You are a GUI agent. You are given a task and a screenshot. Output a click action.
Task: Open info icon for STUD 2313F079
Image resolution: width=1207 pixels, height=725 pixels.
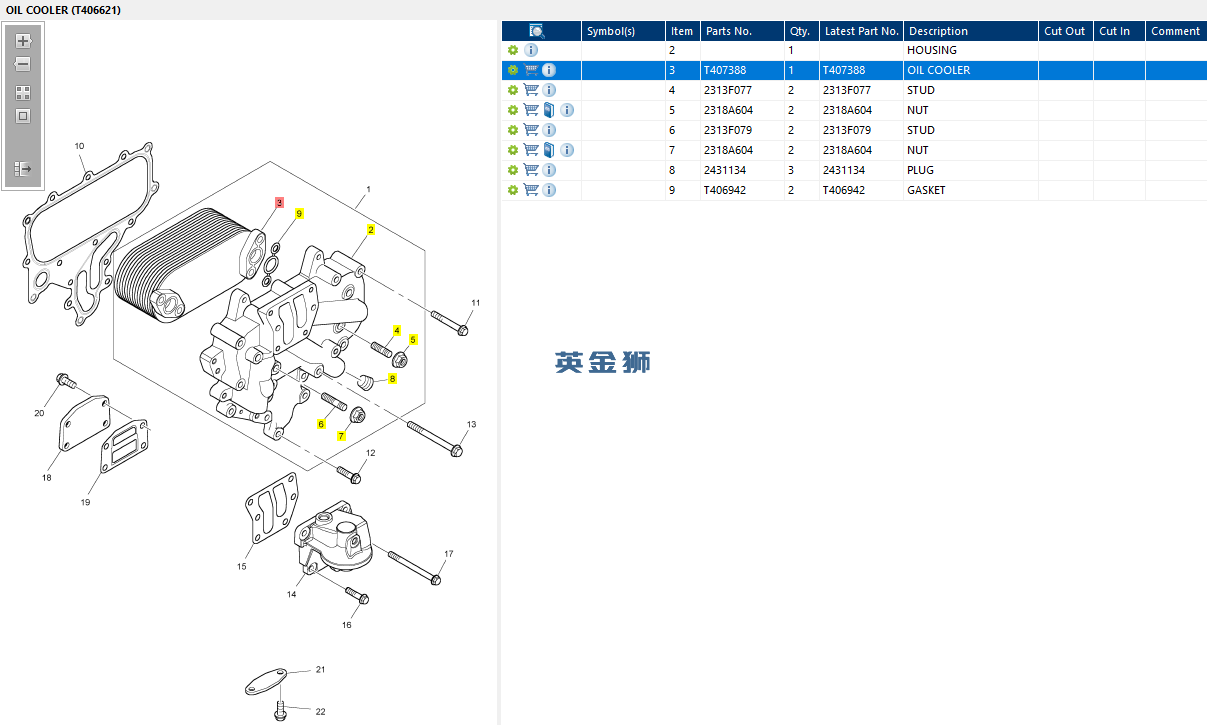coord(549,130)
